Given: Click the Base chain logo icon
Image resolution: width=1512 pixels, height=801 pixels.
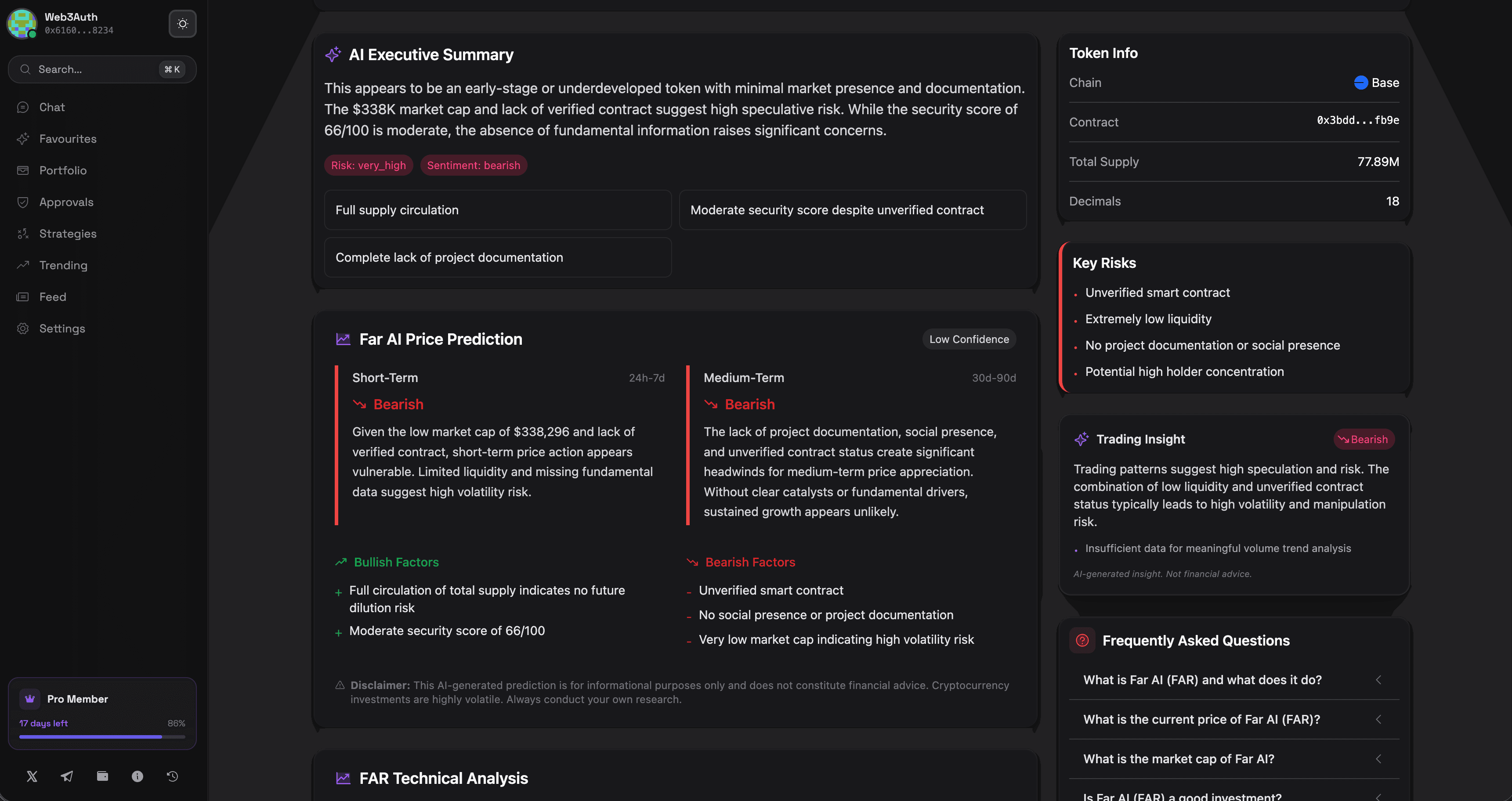Looking at the screenshot, I should point(1360,83).
